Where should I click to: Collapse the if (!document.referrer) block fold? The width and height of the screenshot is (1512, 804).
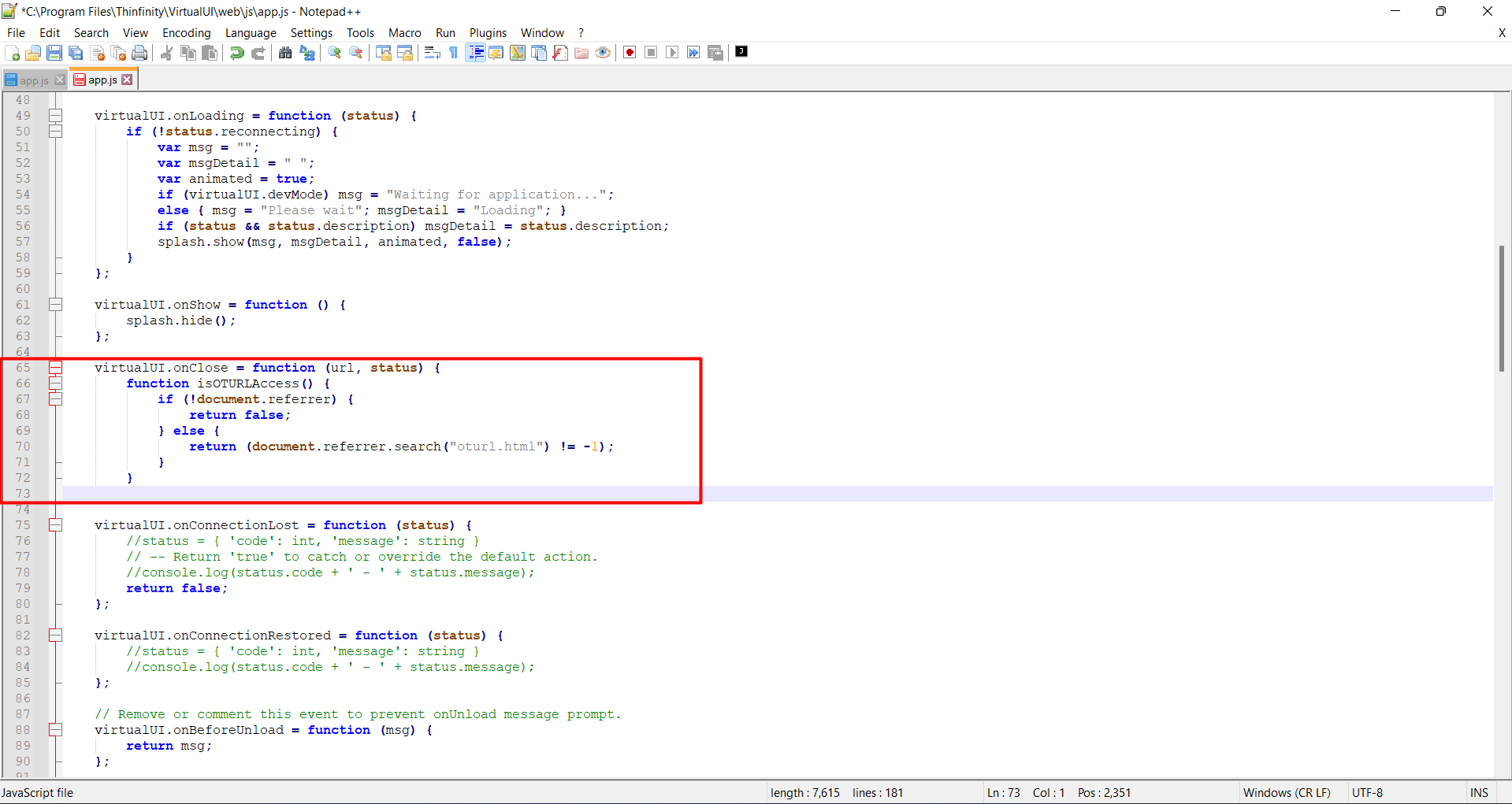pyautogui.click(x=56, y=399)
